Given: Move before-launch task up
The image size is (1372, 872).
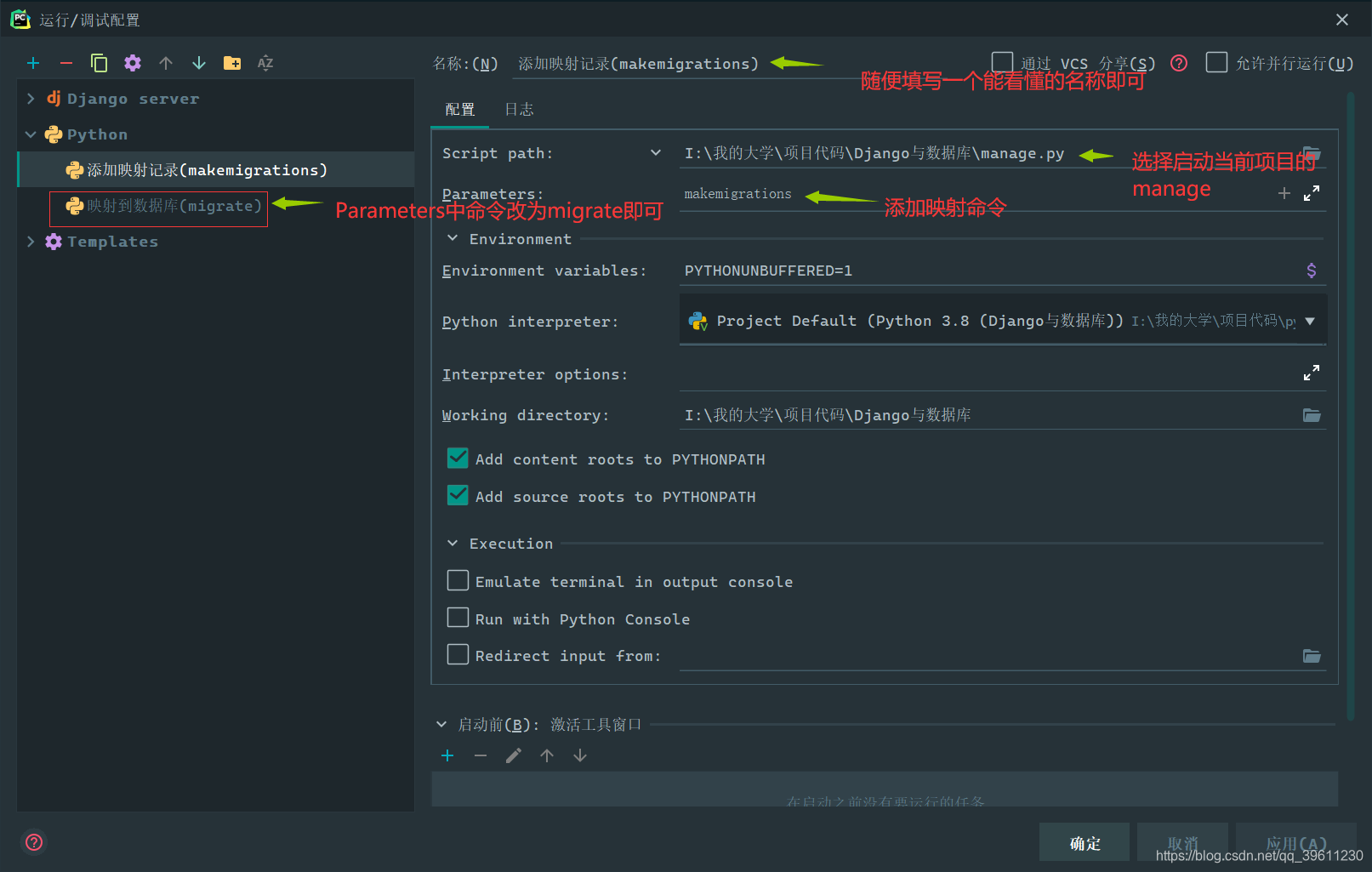Looking at the screenshot, I should (x=547, y=755).
